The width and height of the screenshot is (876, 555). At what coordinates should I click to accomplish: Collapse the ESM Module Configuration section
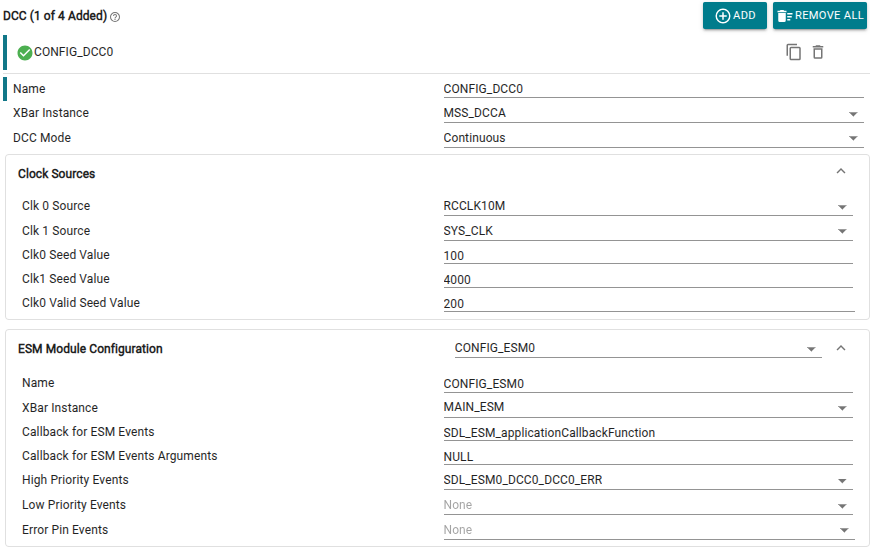tap(841, 348)
